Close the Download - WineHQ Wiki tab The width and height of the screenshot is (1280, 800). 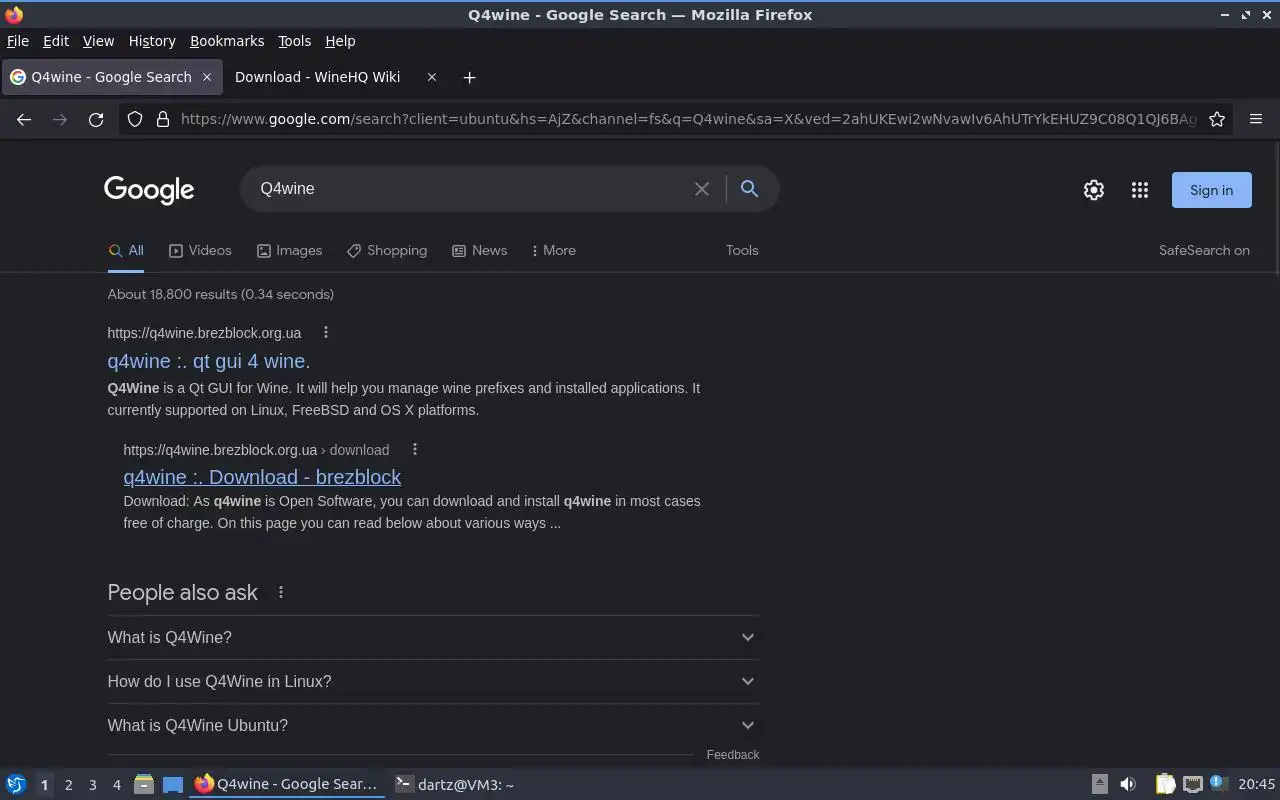432,77
